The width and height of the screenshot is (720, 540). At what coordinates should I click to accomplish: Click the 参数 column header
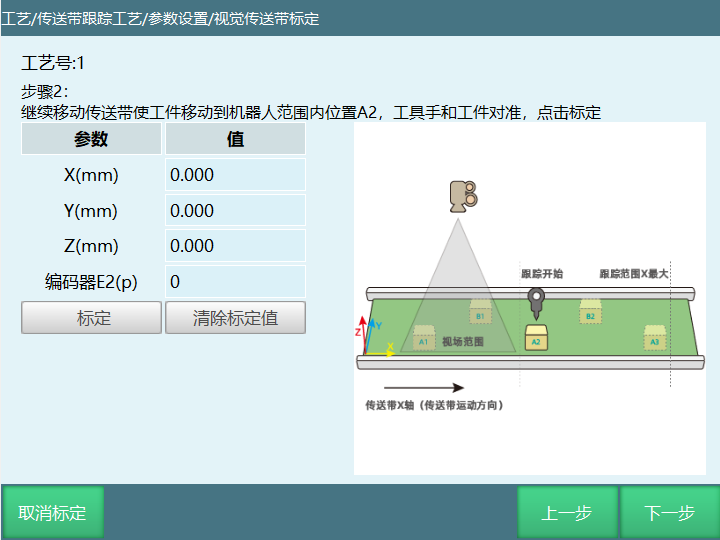click(x=91, y=139)
